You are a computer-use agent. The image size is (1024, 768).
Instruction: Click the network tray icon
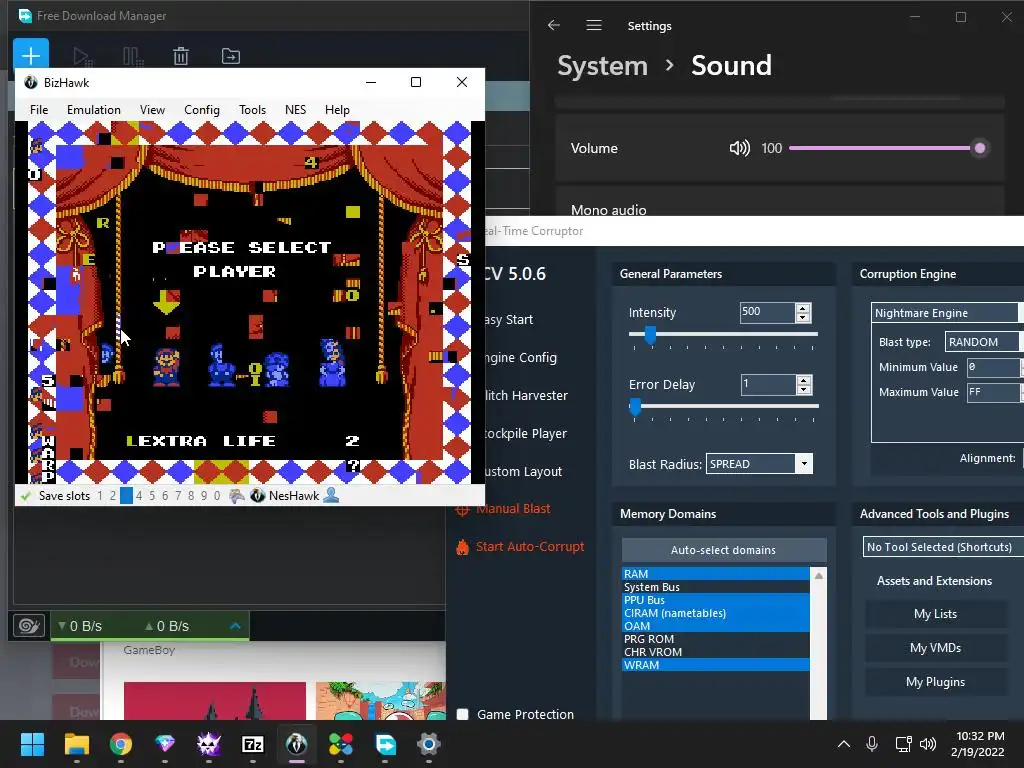click(903, 744)
